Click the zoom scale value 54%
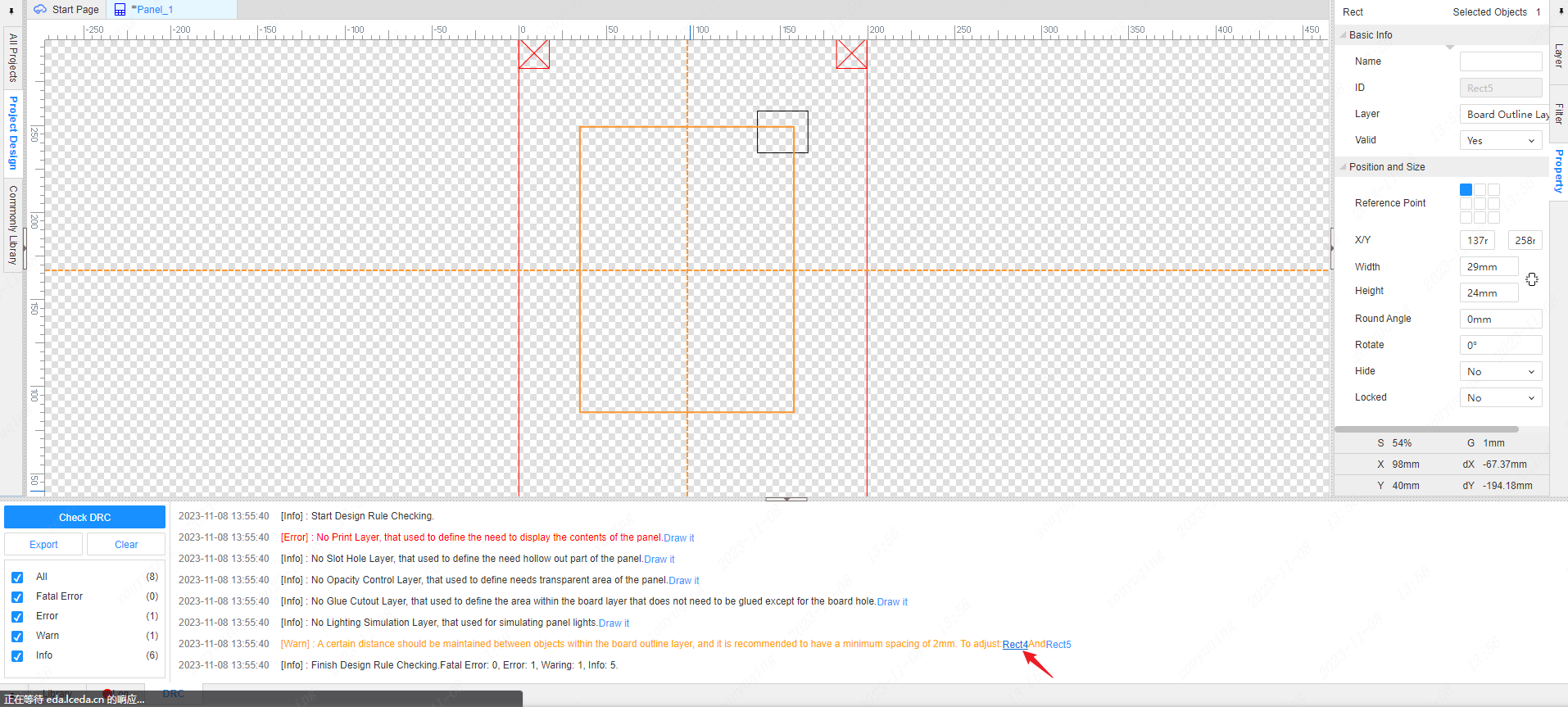Screen dimensions: 1568x707 point(1402,443)
